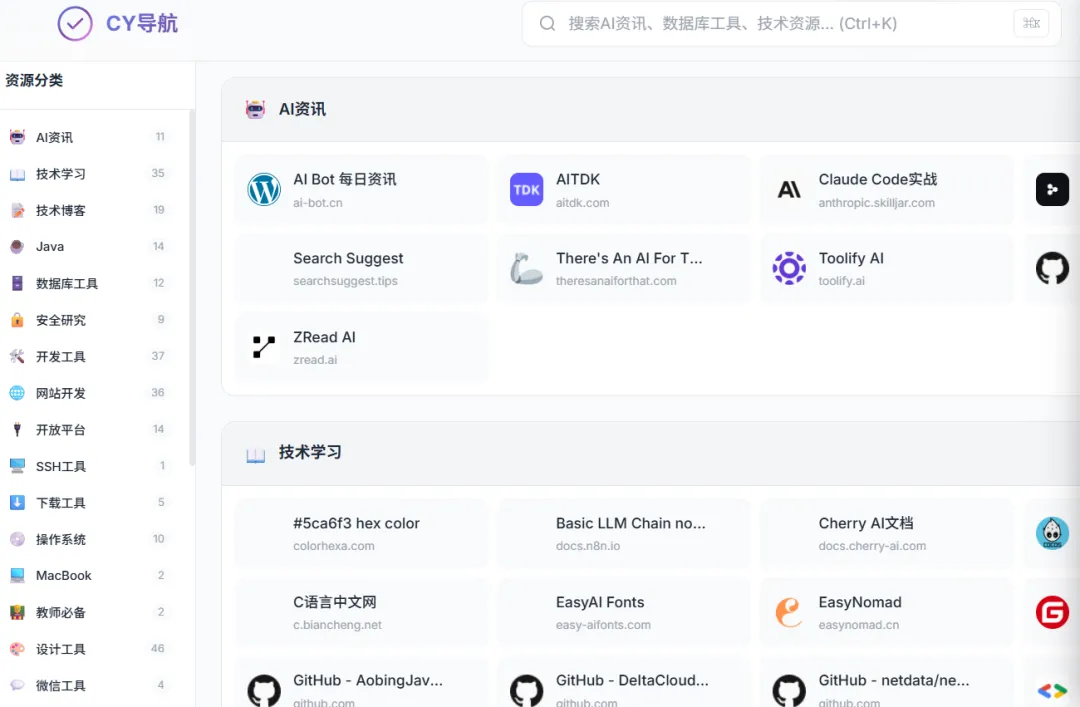
Task: Click the AI资讯 section header robot icon
Action: click(x=256, y=109)
